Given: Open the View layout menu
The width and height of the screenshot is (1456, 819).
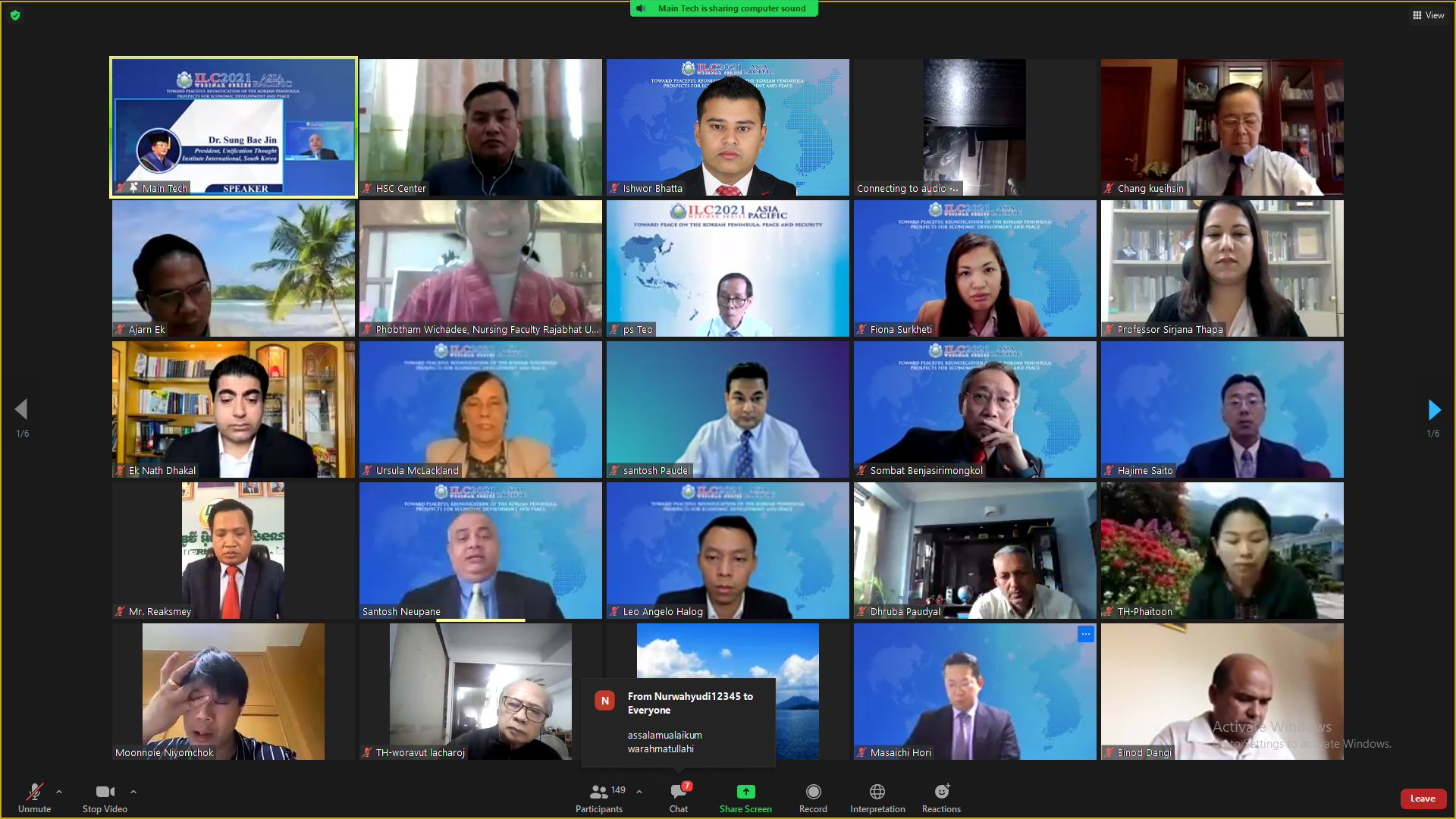Looking at the screenshot, I should click(1428, 15).
